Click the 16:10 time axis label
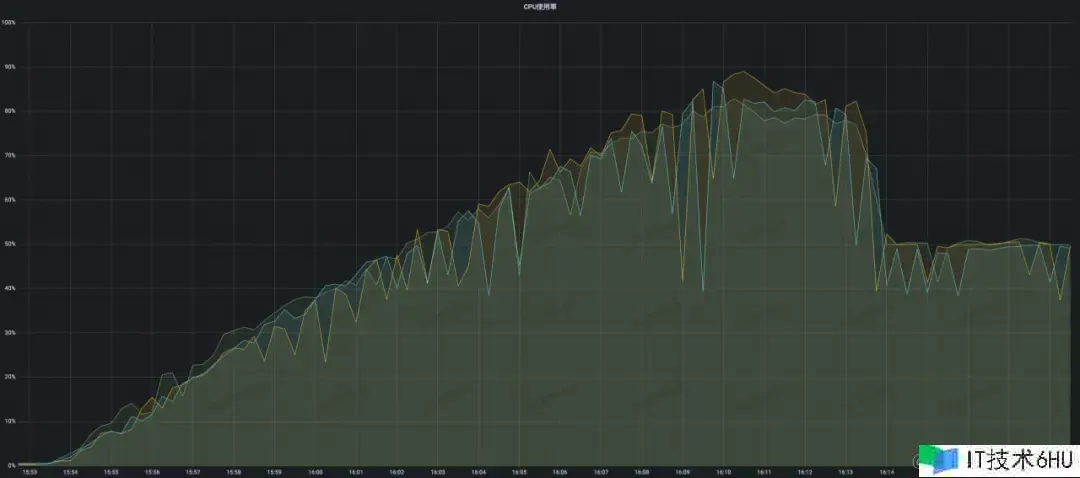This screenshot has width=1080, height=478. 723,472
